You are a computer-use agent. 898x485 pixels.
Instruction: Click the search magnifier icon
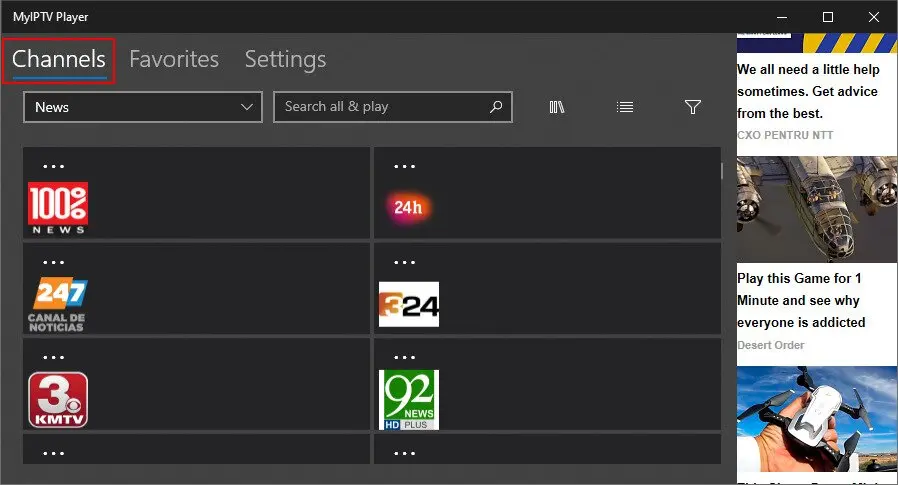click(496, 107)
